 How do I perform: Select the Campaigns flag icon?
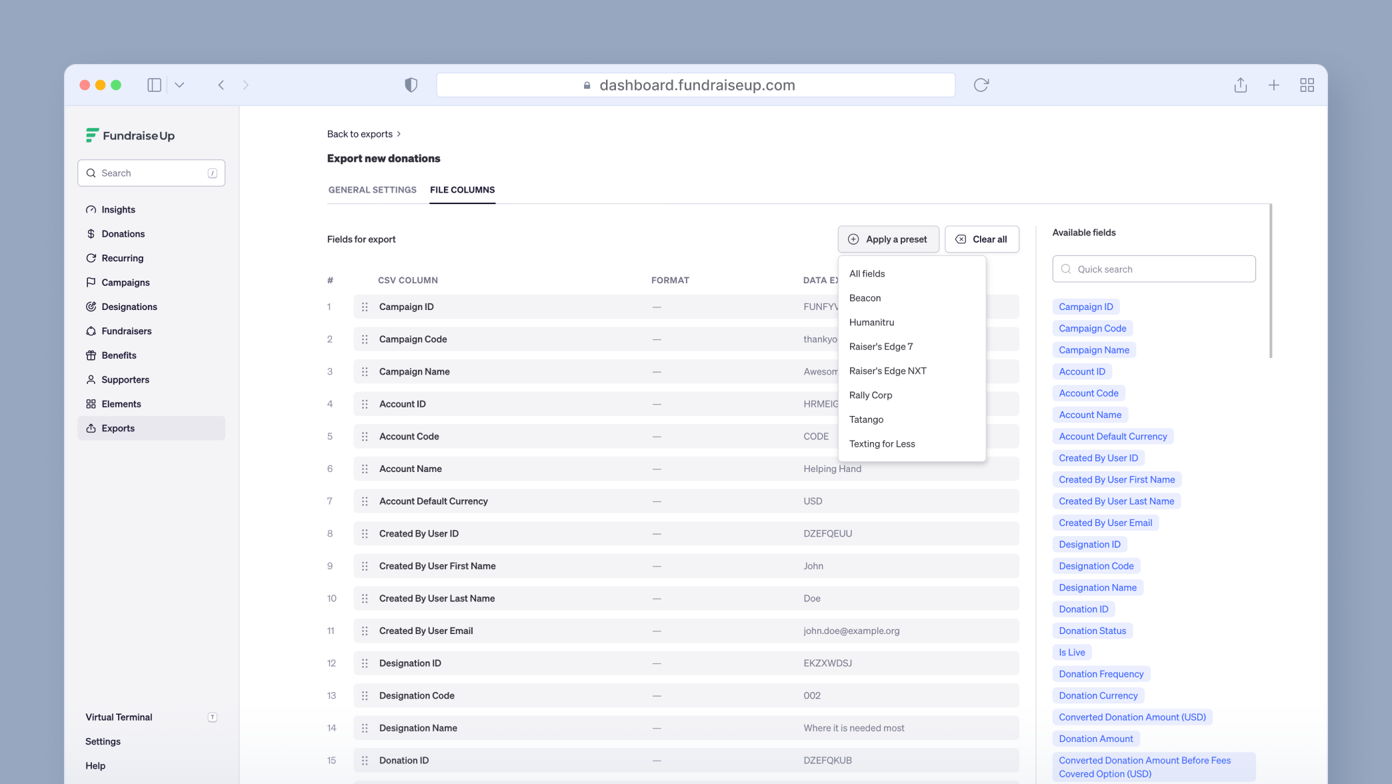coord(91,282)
